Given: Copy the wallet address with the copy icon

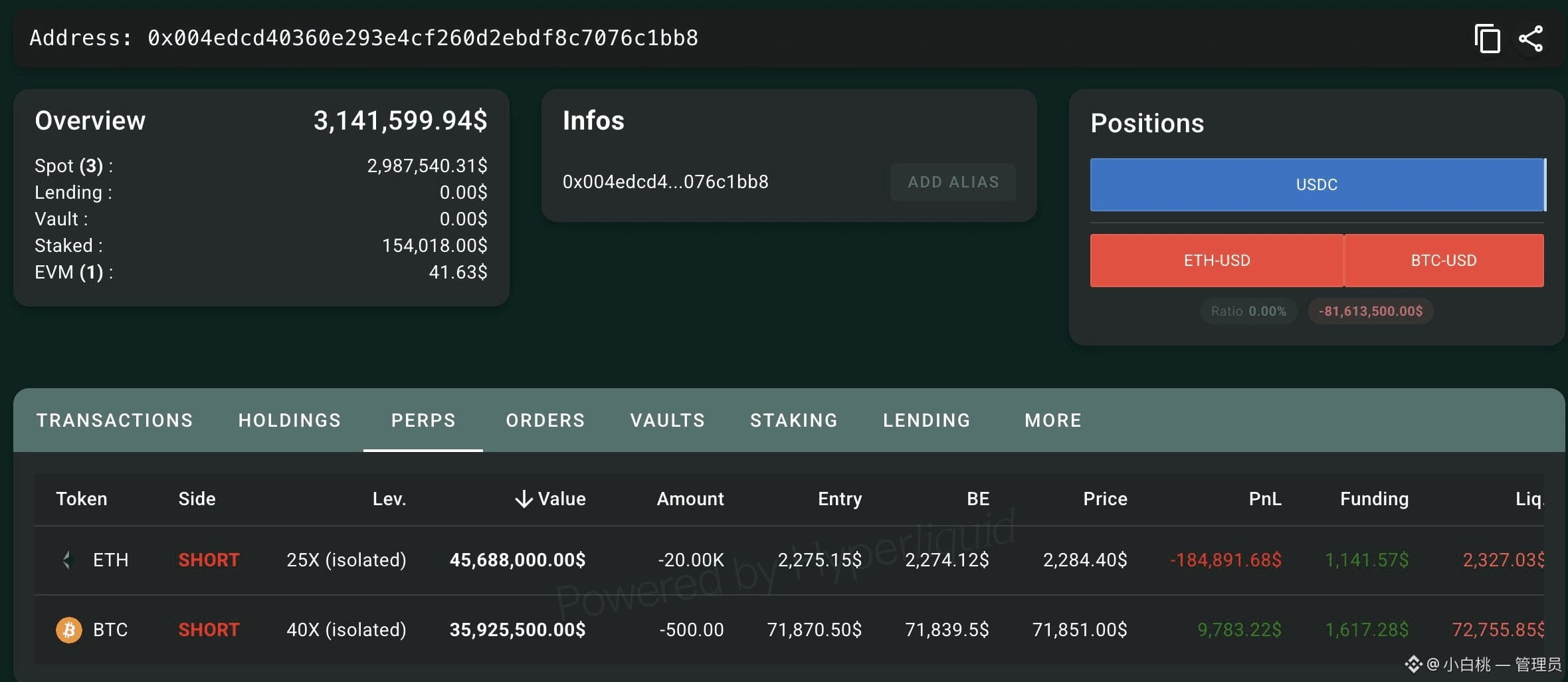Looking at the screenshot, I should click(1487, 38).
